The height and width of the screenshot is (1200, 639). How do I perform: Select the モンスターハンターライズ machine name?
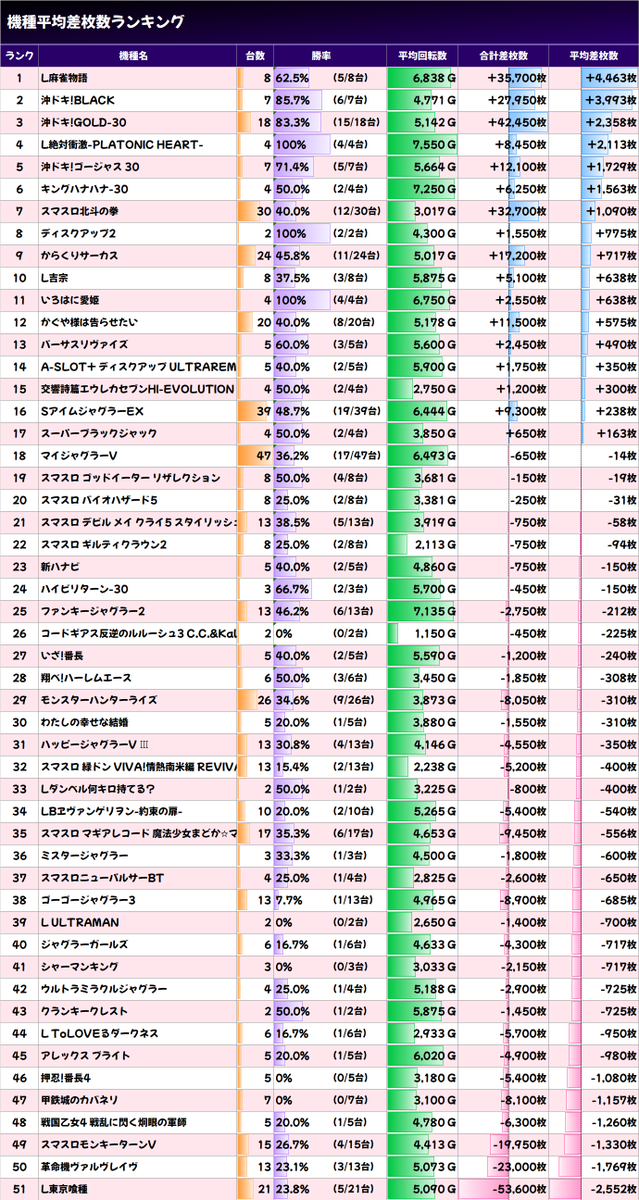click(98, 700)
